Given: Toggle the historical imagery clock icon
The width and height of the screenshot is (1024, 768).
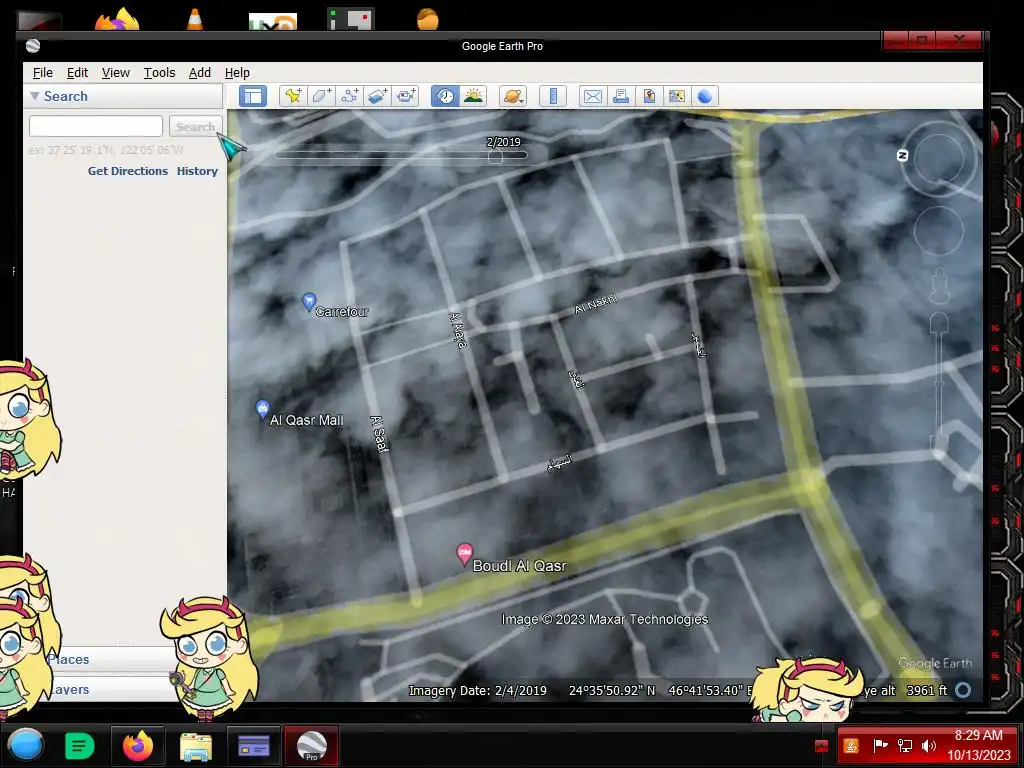Looking at the screenshot, I should 445,97.
